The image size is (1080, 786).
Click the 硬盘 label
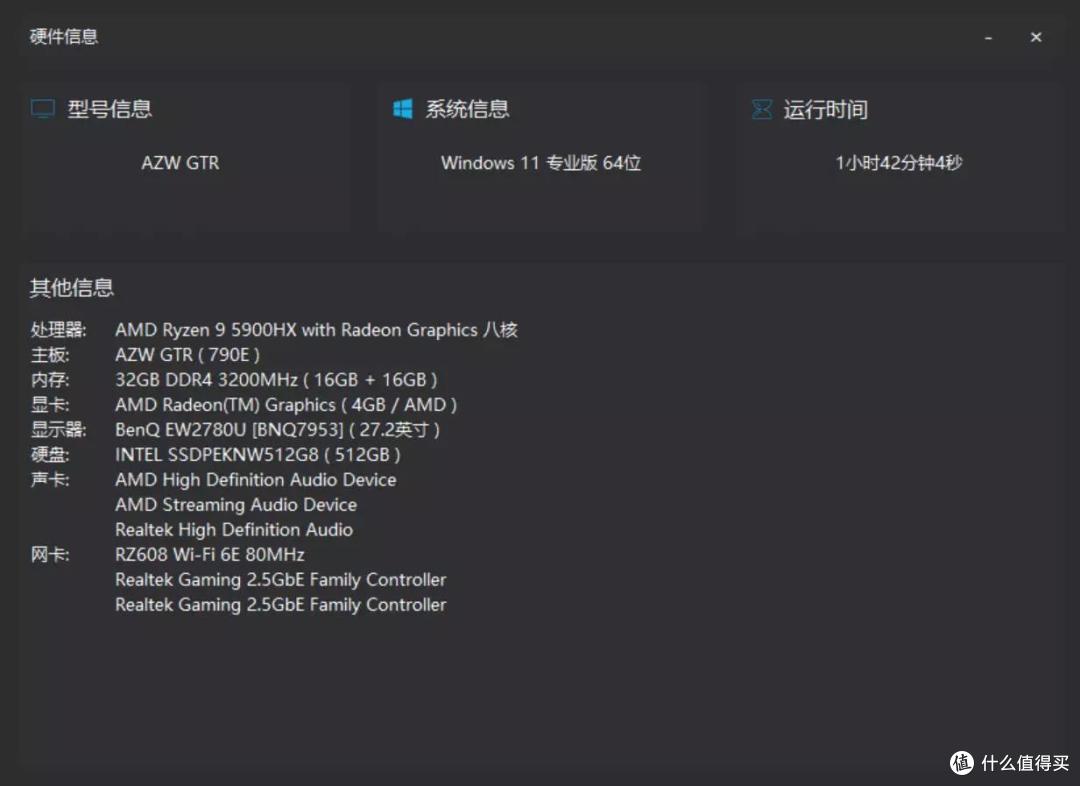point(50,455)
